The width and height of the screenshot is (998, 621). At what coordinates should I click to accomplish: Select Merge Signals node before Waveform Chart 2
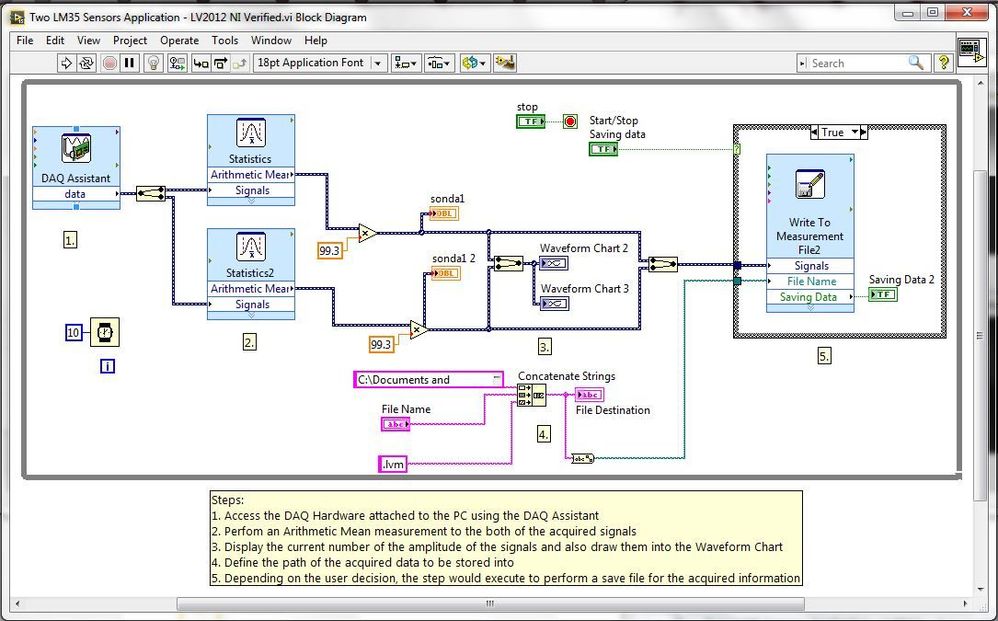[509, 263]
